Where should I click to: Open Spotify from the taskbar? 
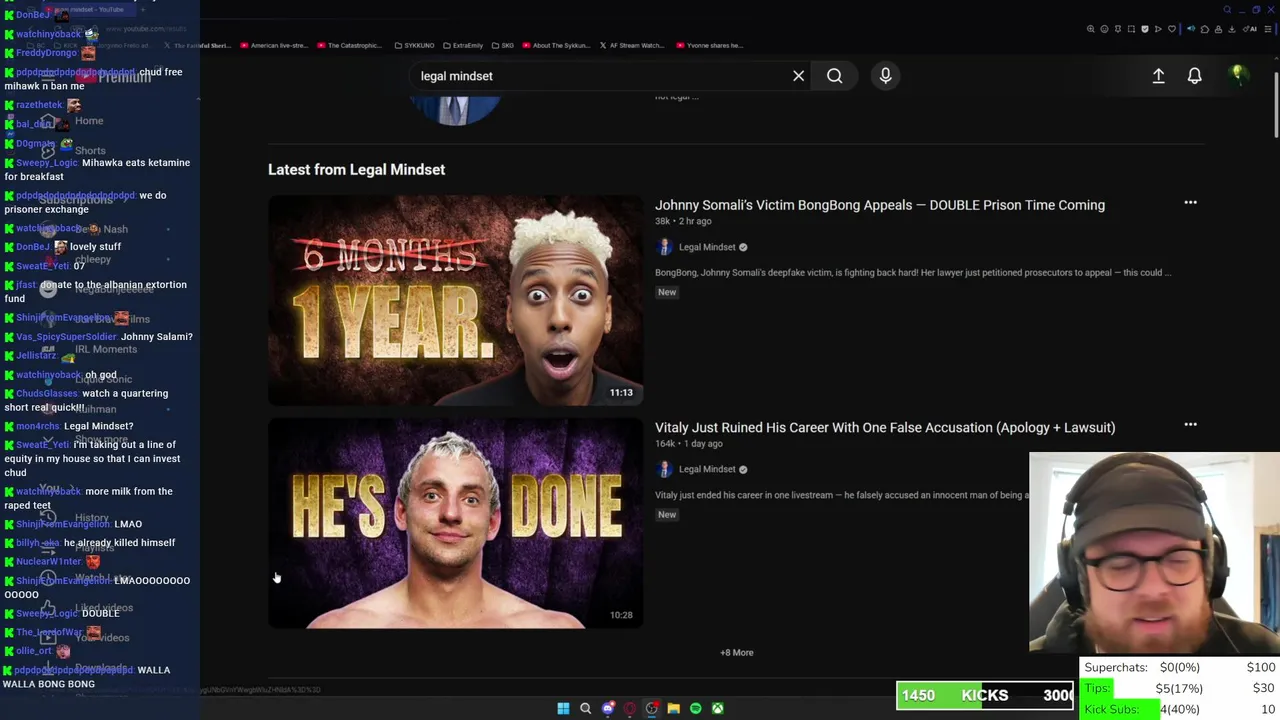(695, 708)
